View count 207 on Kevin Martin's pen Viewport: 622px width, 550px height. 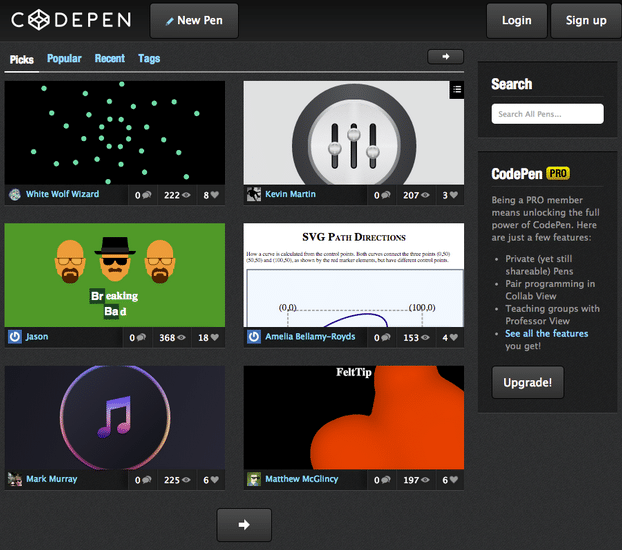pyautogui.click(x=416, y=195)
